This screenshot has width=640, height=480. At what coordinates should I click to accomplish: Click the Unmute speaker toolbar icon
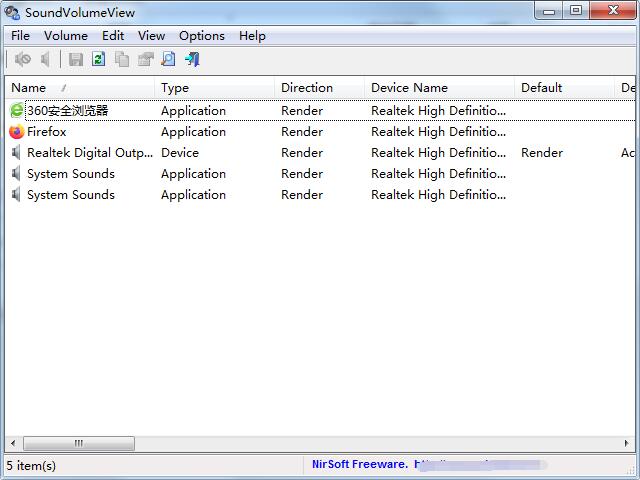pyautogui.click(x=45, y=60)
